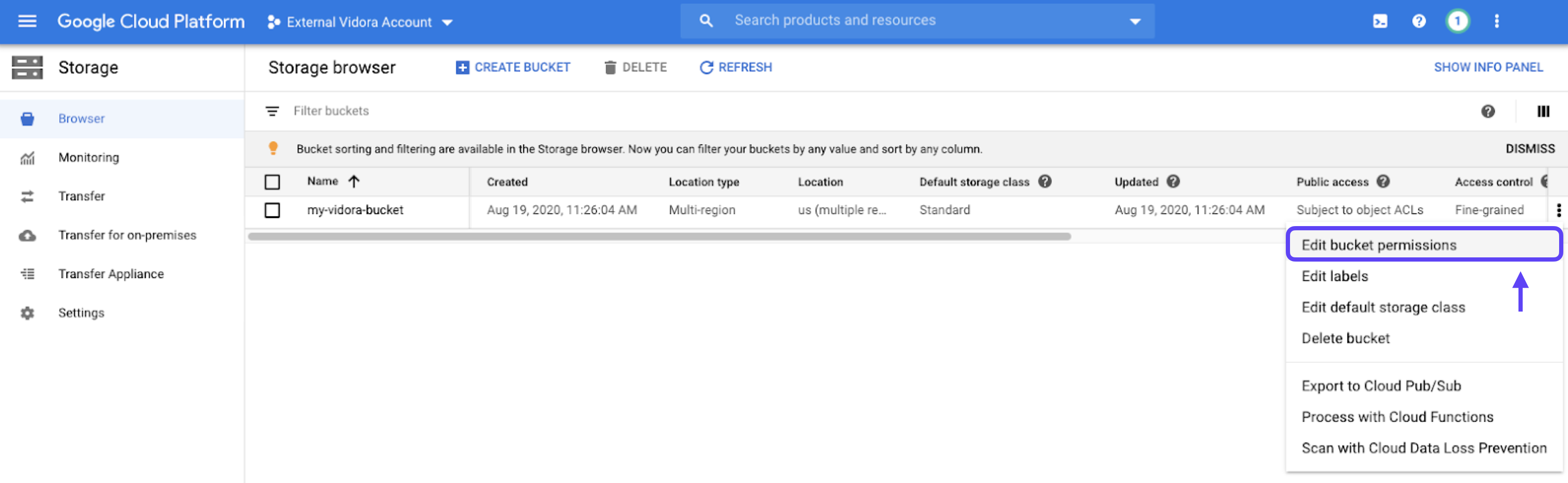
Task: Open the column display options icon
Action: pyautogui.click(x=1542, y=111)
